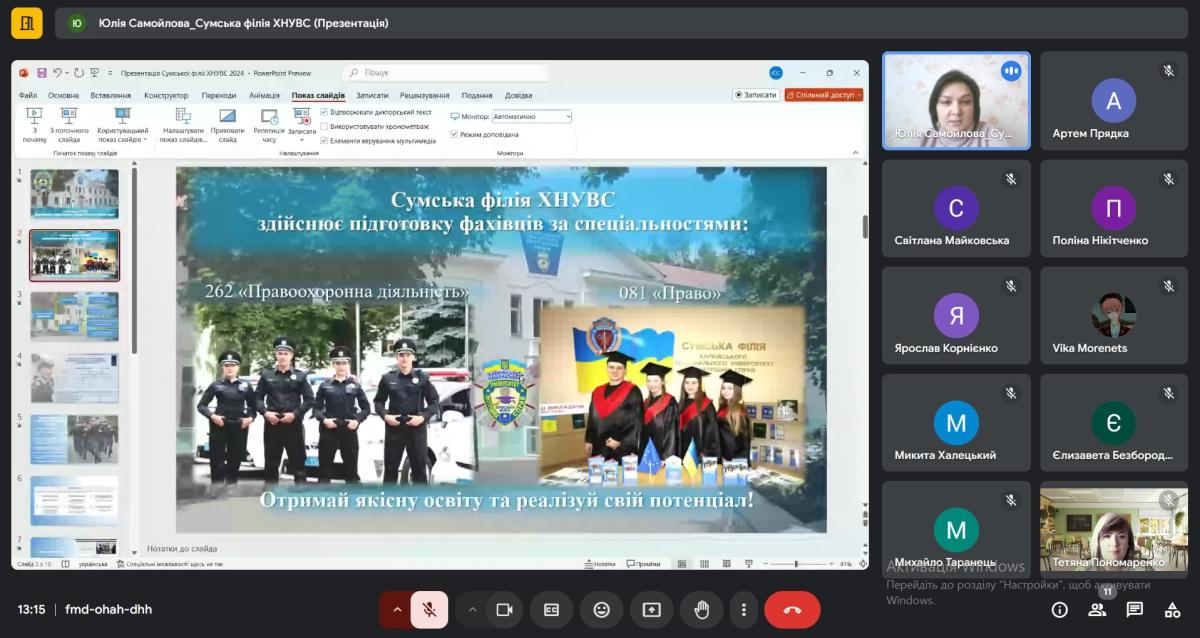Viewport: 1200px width, 638px height.
Task: Open the Переходи ribbon tab
Action: [219, 95]
